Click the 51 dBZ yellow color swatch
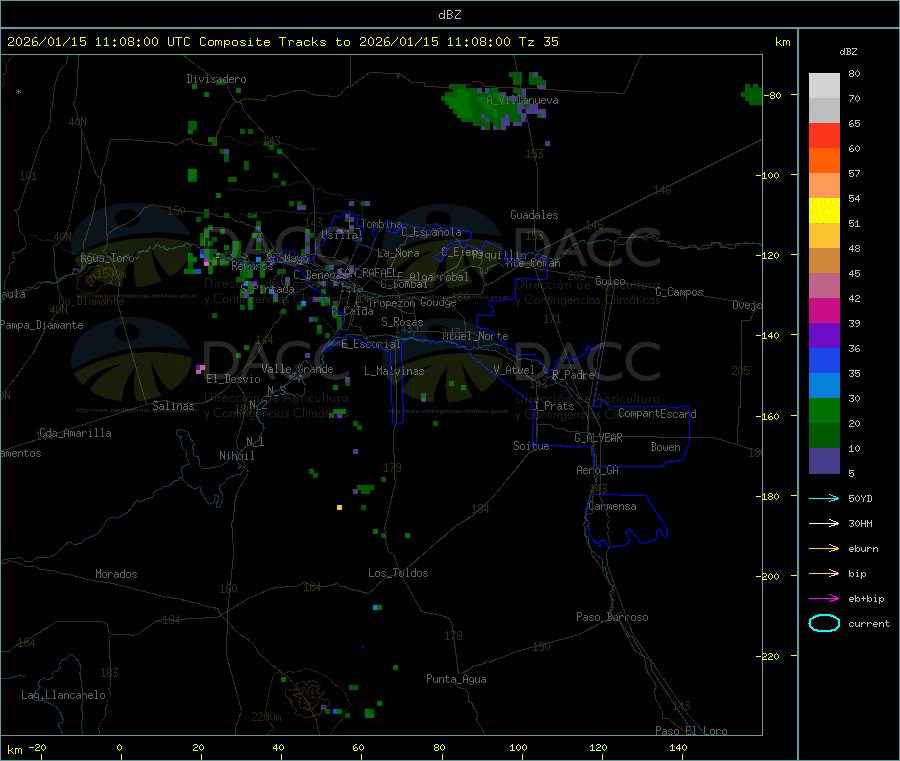This screenshot has height=761, width=900. pyautogui.click(x=824, y=211)
